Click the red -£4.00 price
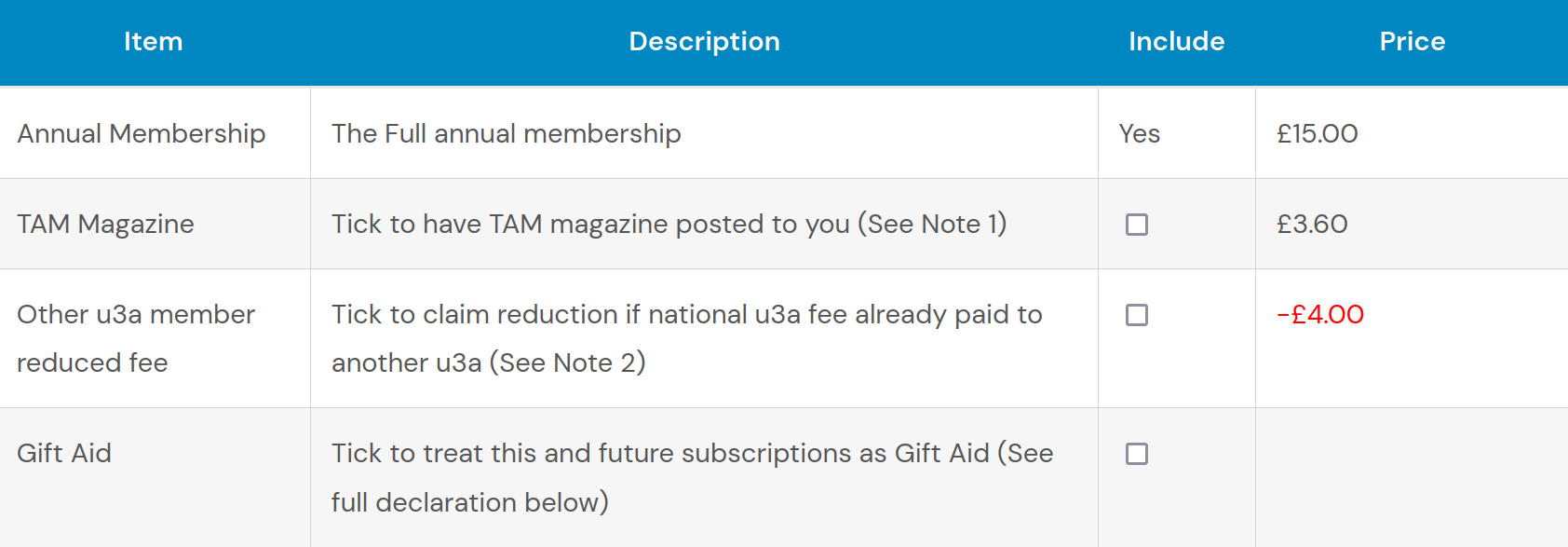 click(x=1320, y=315)
